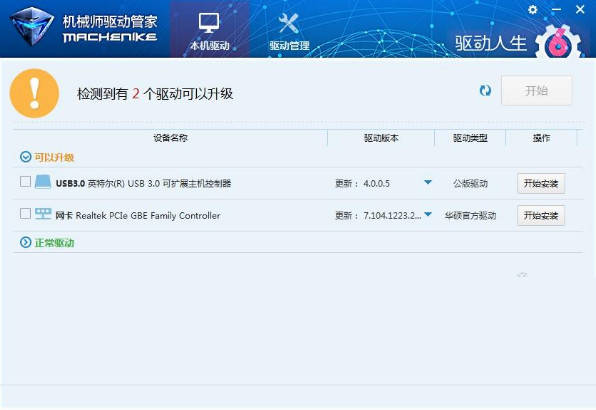Click 开始安装 for Realtek network card
The width and height of the screenshot is (596, 410).
[x=541, y=215]
